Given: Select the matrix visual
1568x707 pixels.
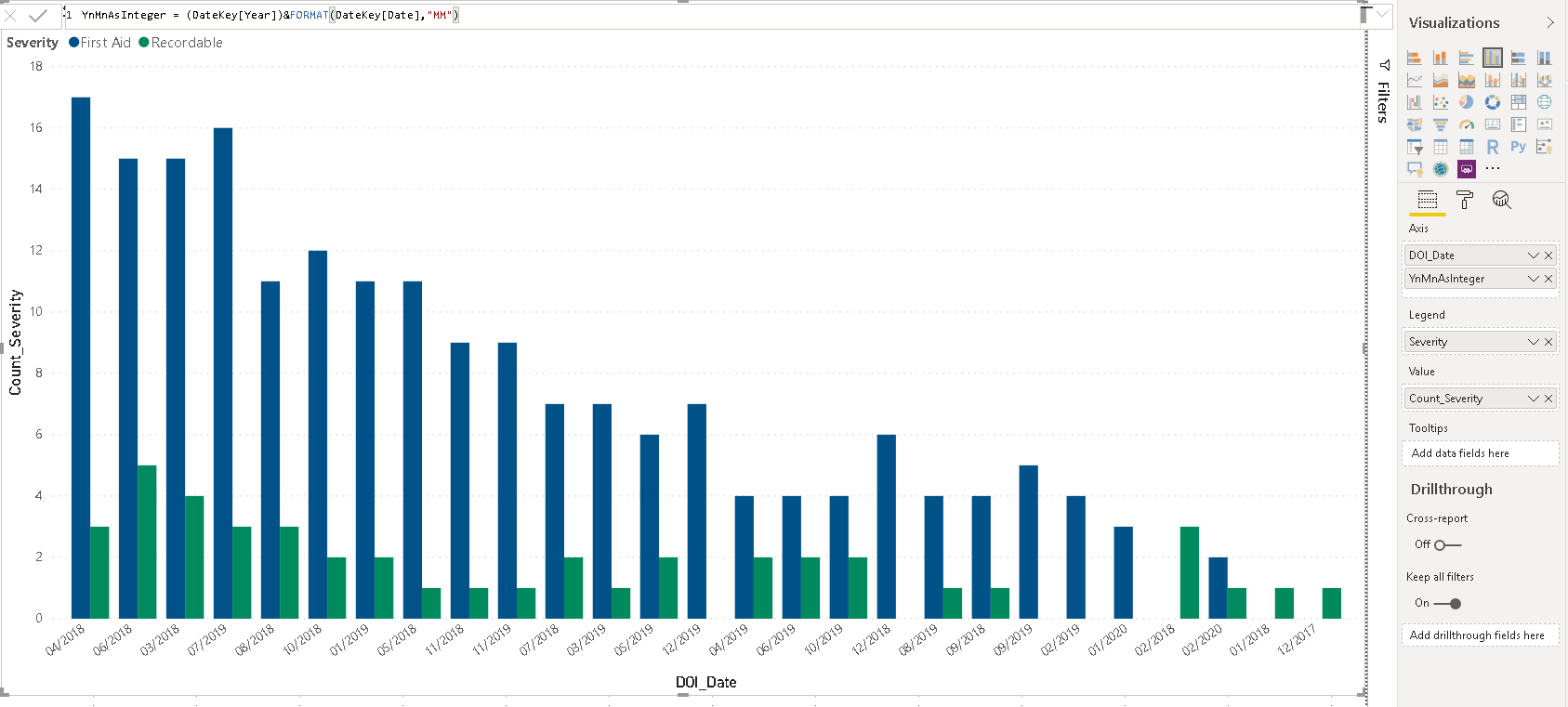Looking at the screenshot, I should [x=1467, y=147].
